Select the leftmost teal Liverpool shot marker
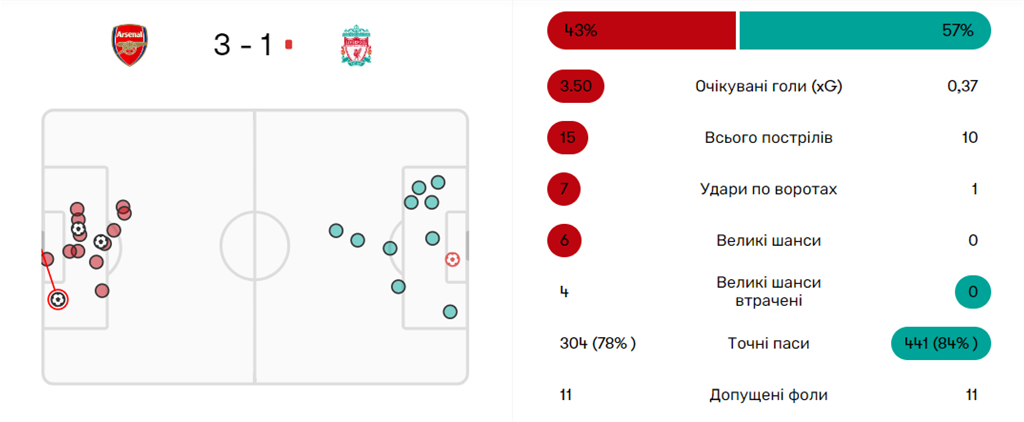 point(337,231)
